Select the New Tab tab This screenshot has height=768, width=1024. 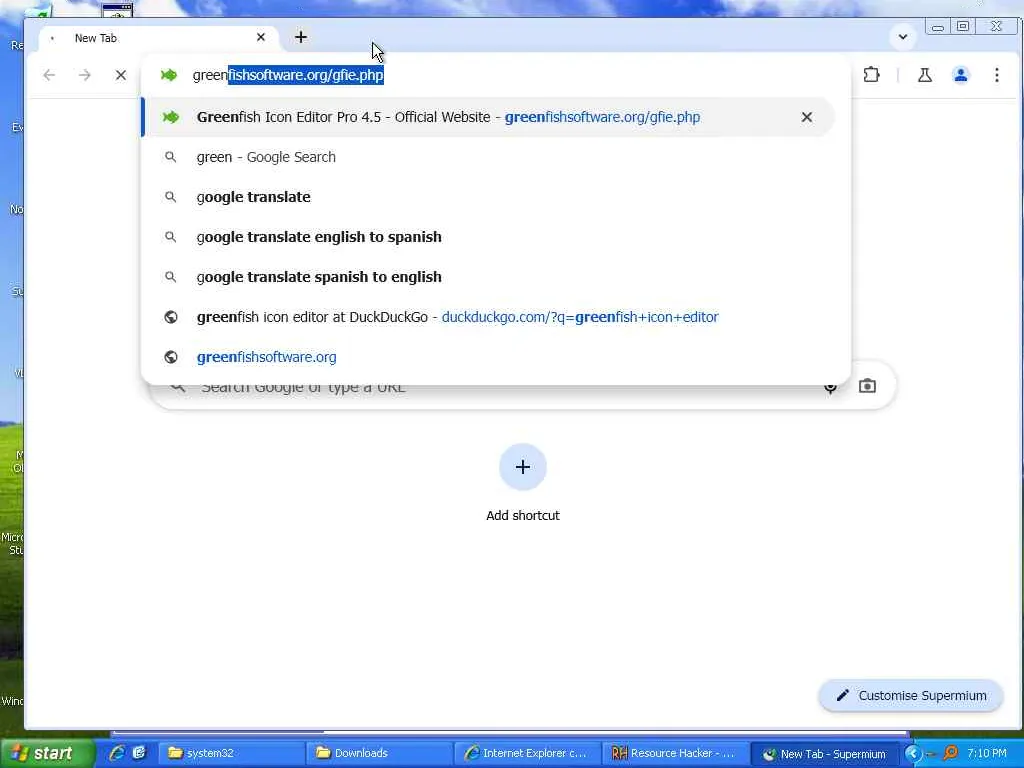point(157,38)
